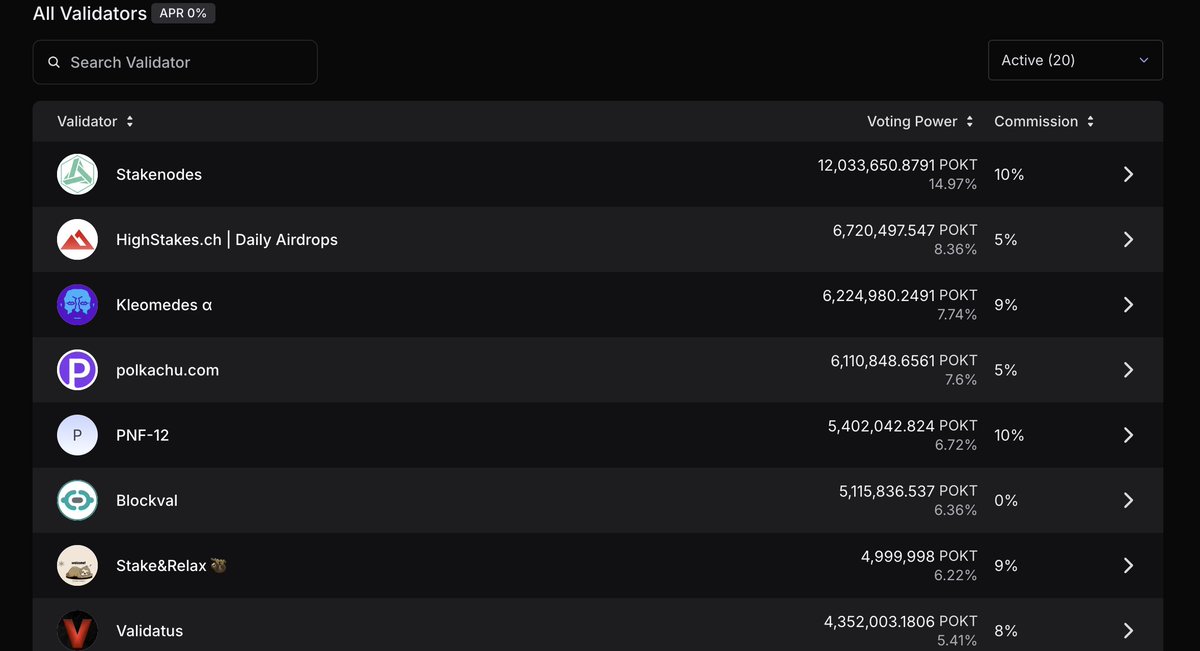Open the Kleomedes α validator name
The height and width of the screenshot is (651, 1200).
pyautogui.click(x=164, y=305)
